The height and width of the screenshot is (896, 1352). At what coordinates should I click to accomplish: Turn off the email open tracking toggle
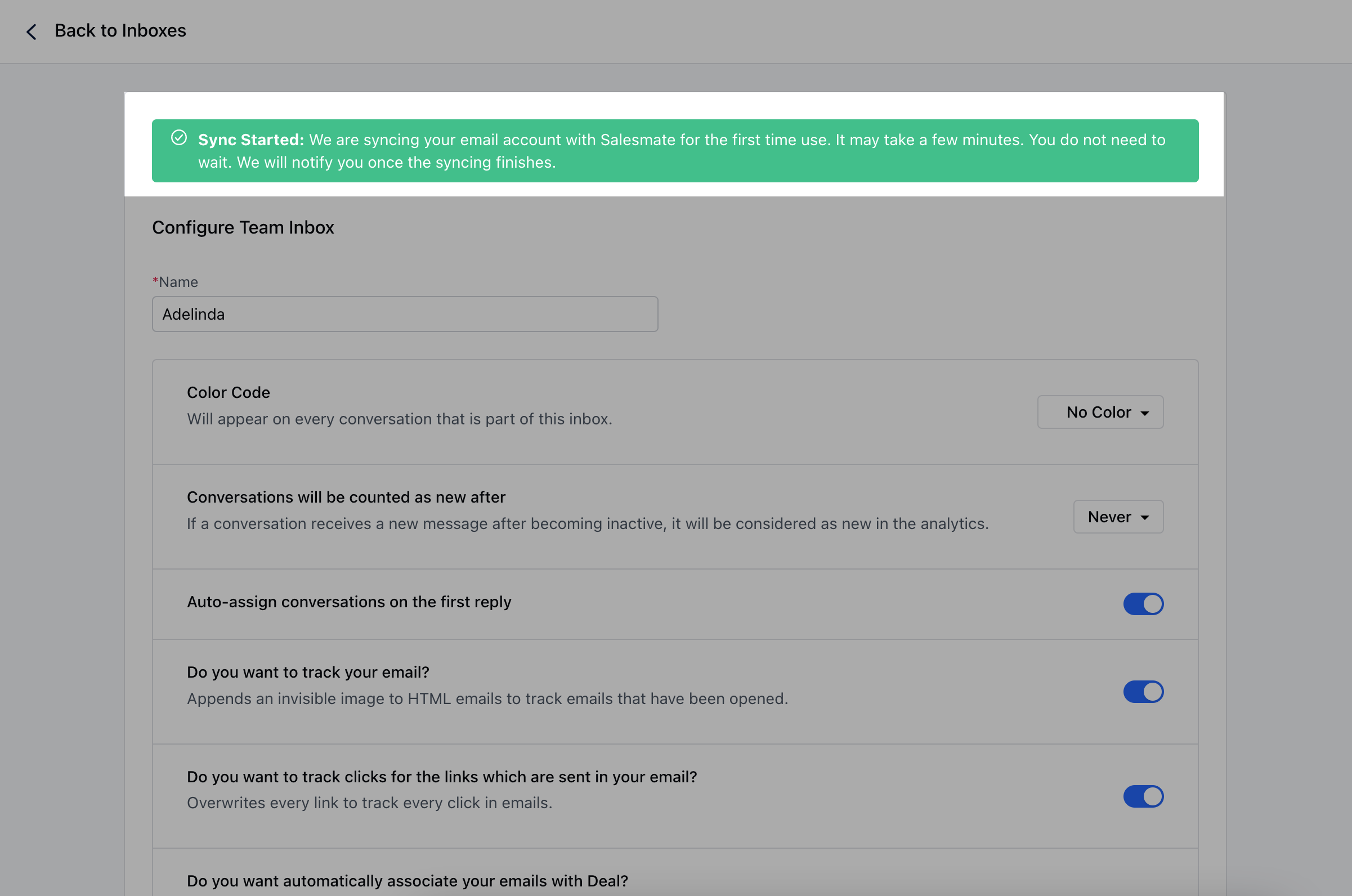coord(1143,692)
